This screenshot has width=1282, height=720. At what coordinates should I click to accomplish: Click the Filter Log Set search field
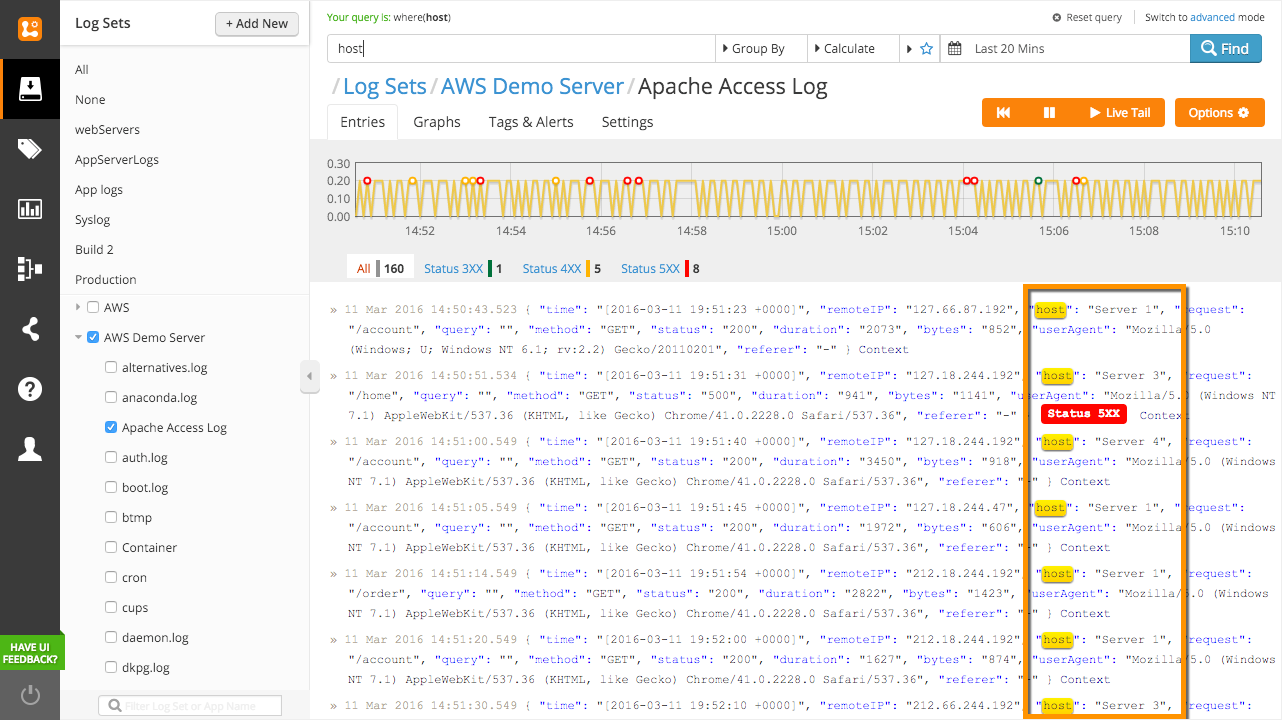coord(190,706)
